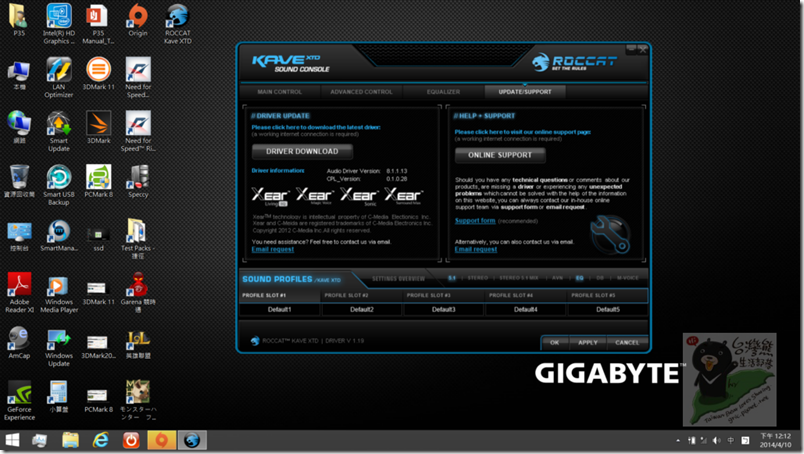This screenshot has height=454, width=804.
Task: Open the Need for Speed shortcut beside 3DMark
Action: click(138, 131)
